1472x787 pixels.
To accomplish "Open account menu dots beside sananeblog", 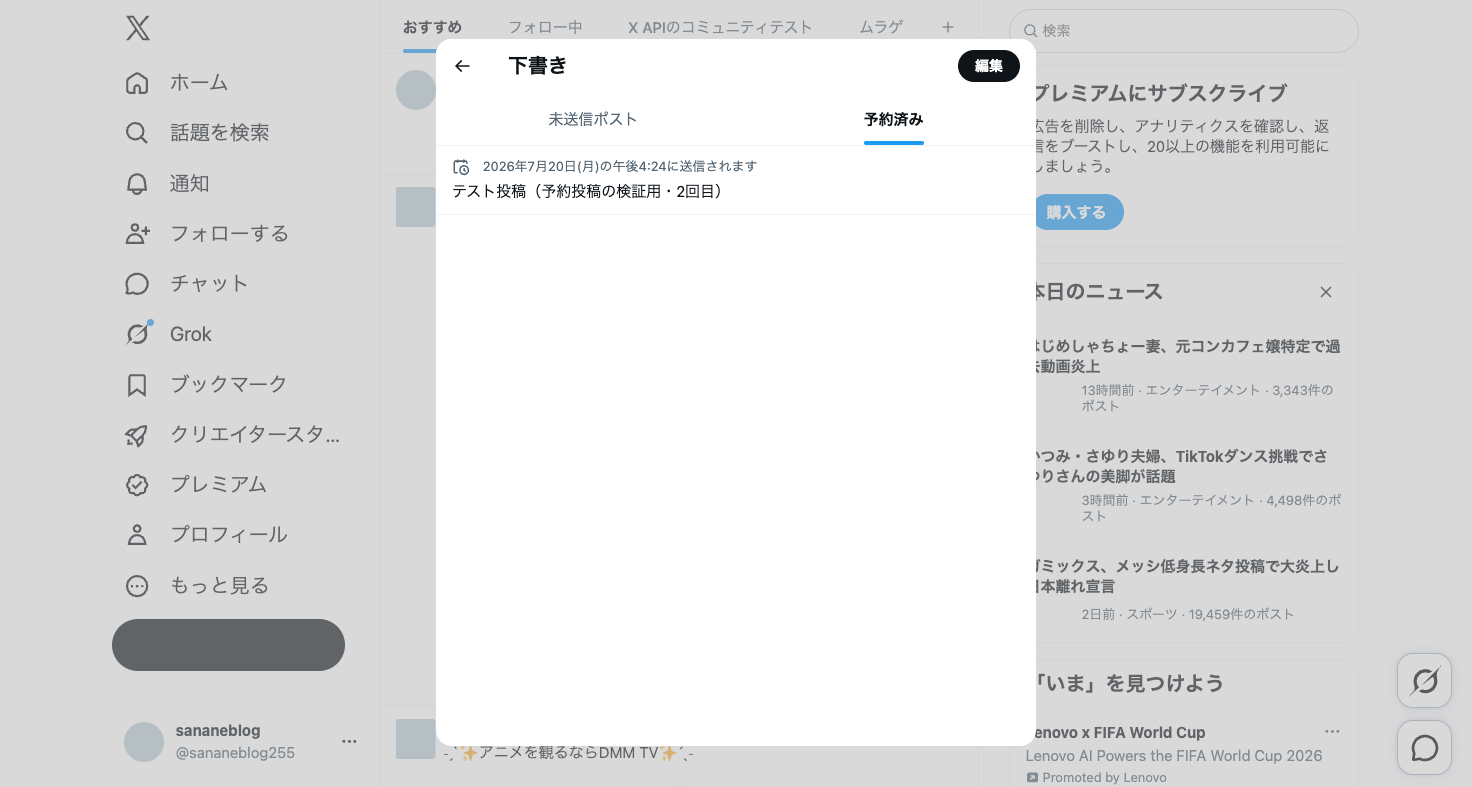I will coord(349,741).
